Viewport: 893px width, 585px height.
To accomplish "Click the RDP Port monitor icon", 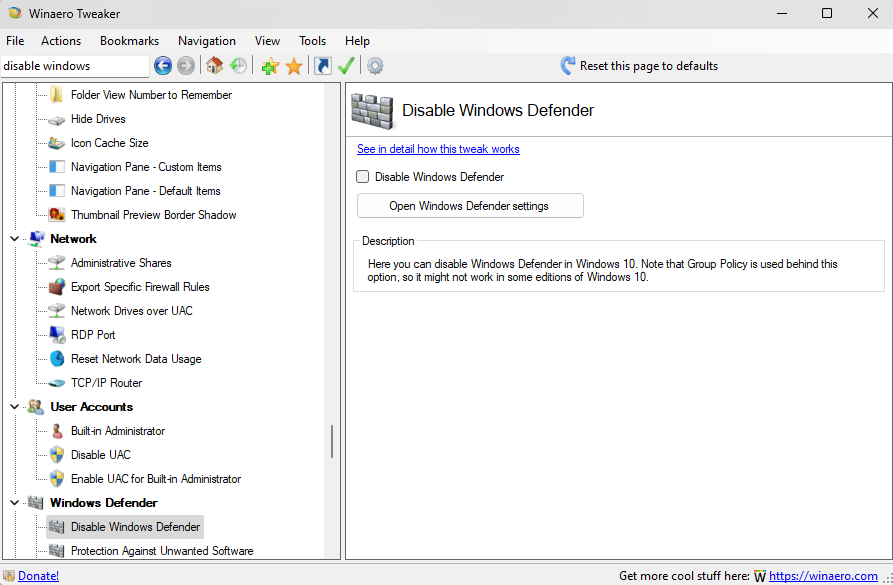I will (57, 335).
